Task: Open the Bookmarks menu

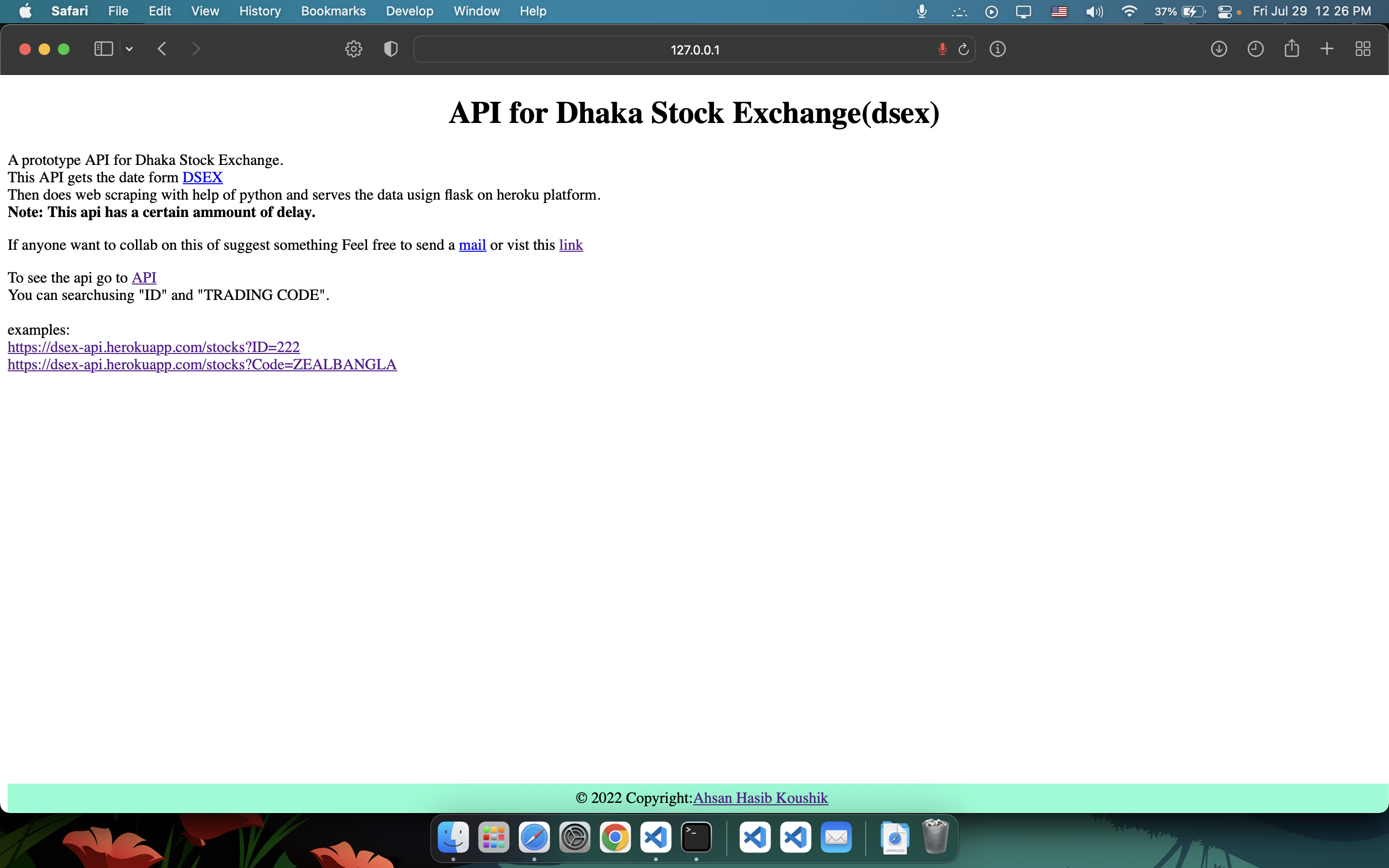Action: (x=333, y=12)
